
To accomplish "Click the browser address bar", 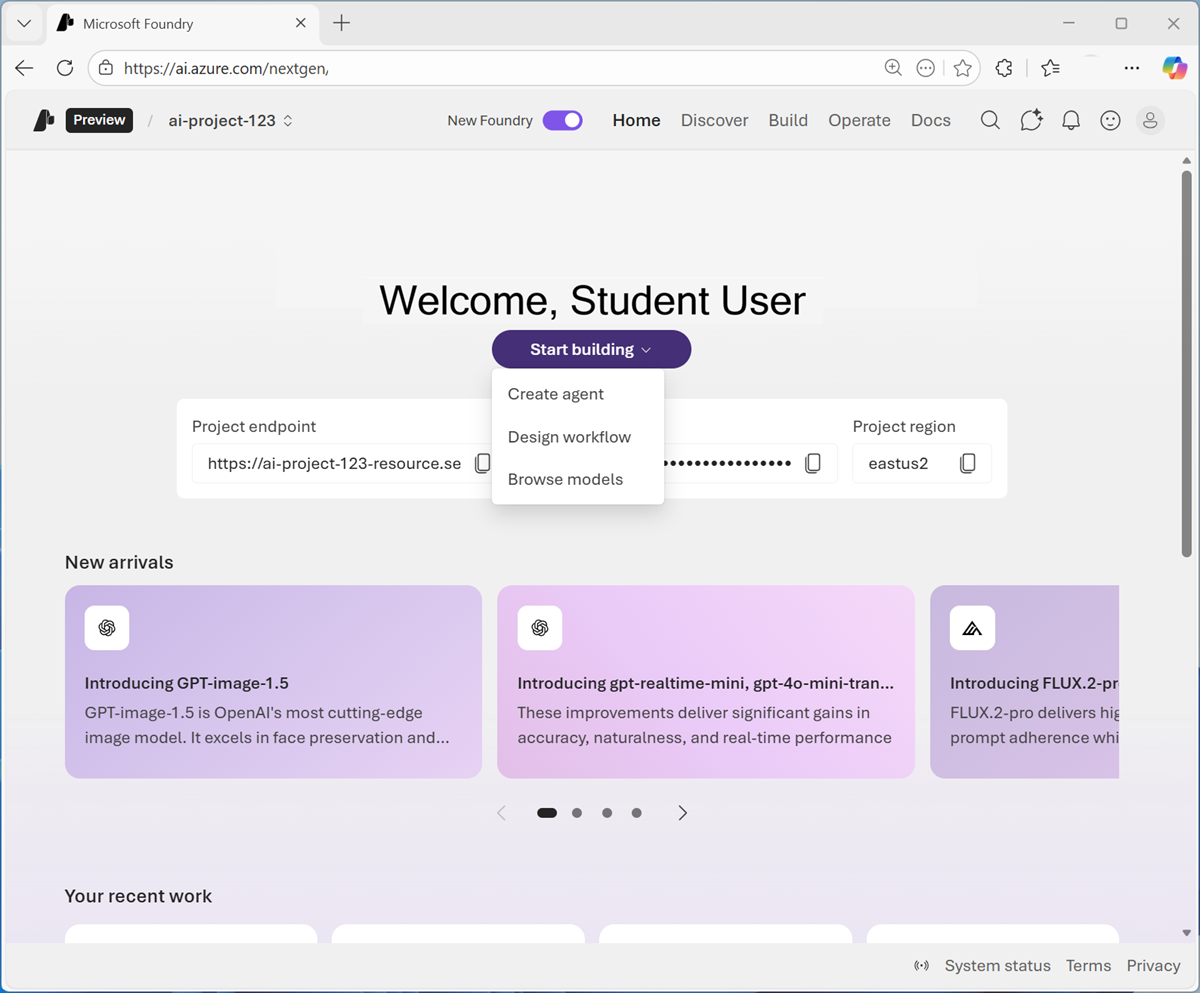I will click(400, 68).
